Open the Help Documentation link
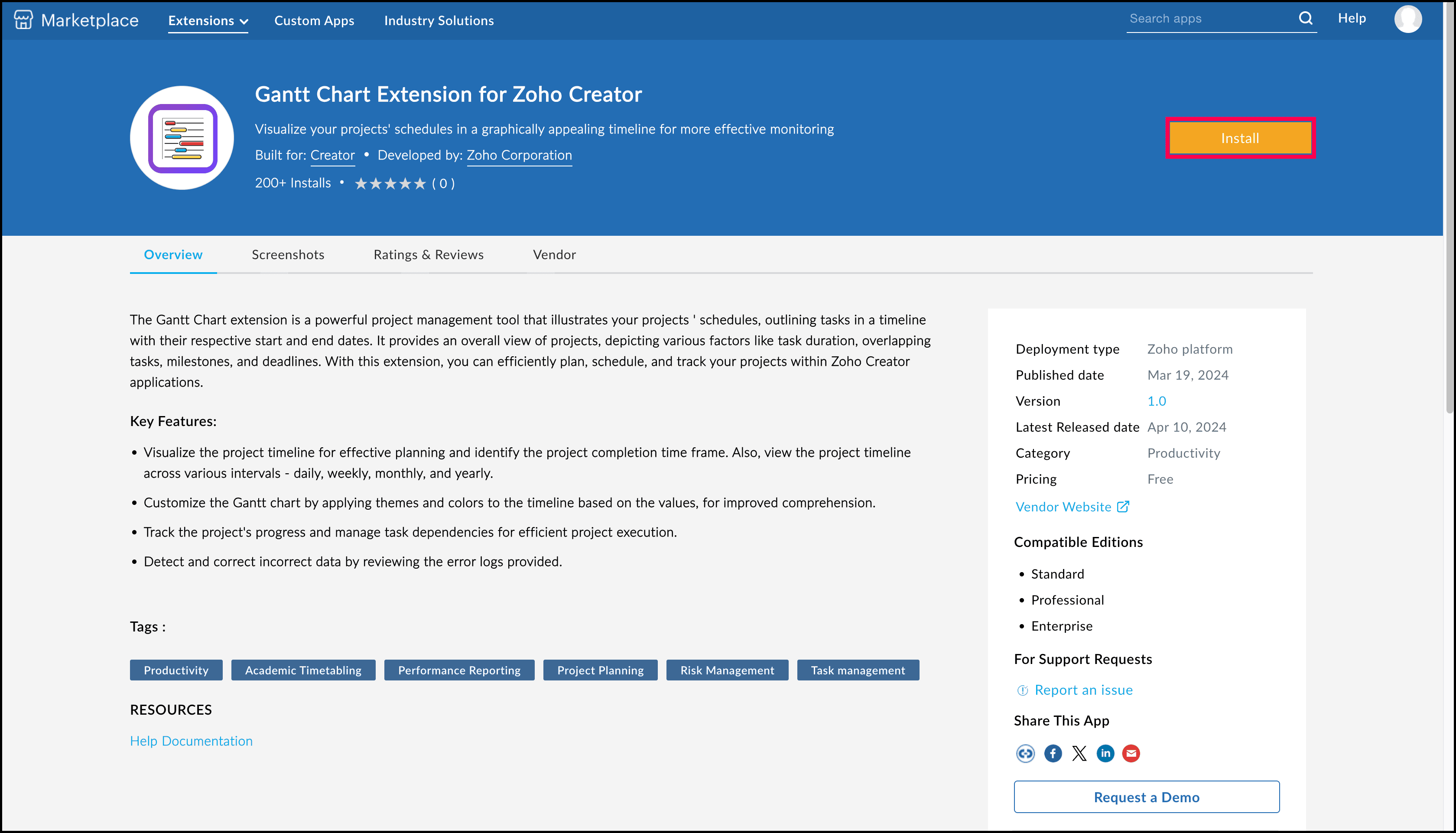The height and width of the screenshot is (833, 1456). click(x=191, y=741)
